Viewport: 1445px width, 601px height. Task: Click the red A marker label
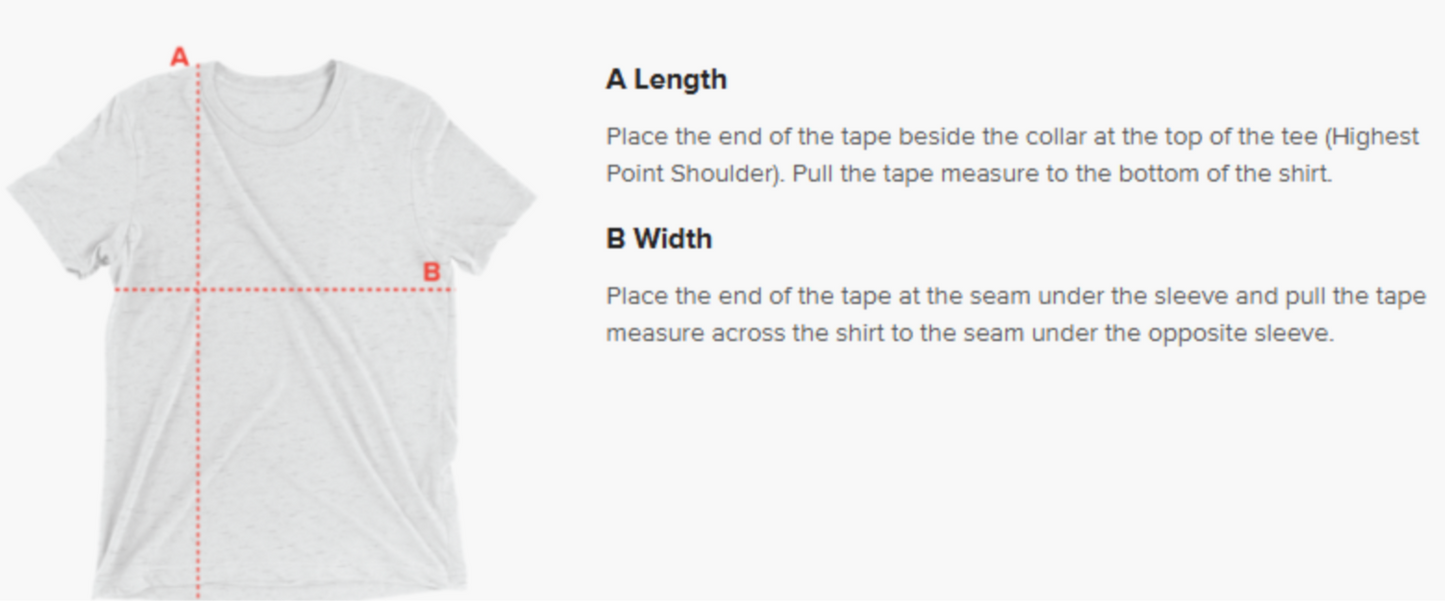click(180, 57)
